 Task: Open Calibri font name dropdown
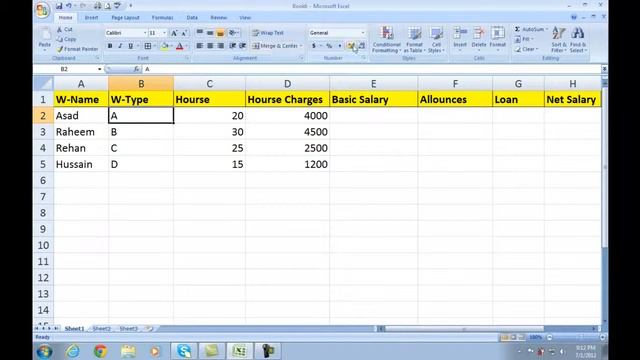point(144,33)
